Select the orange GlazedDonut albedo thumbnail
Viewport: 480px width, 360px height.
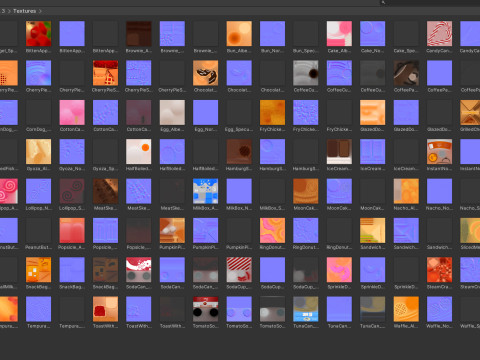tap(373, 112)
